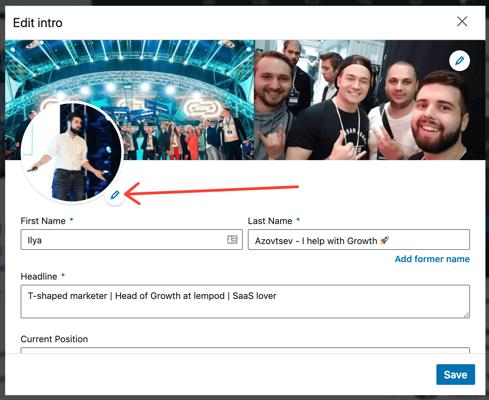489x400 pixels.
Task: Click the First Name label
Action: pos(43,221)
